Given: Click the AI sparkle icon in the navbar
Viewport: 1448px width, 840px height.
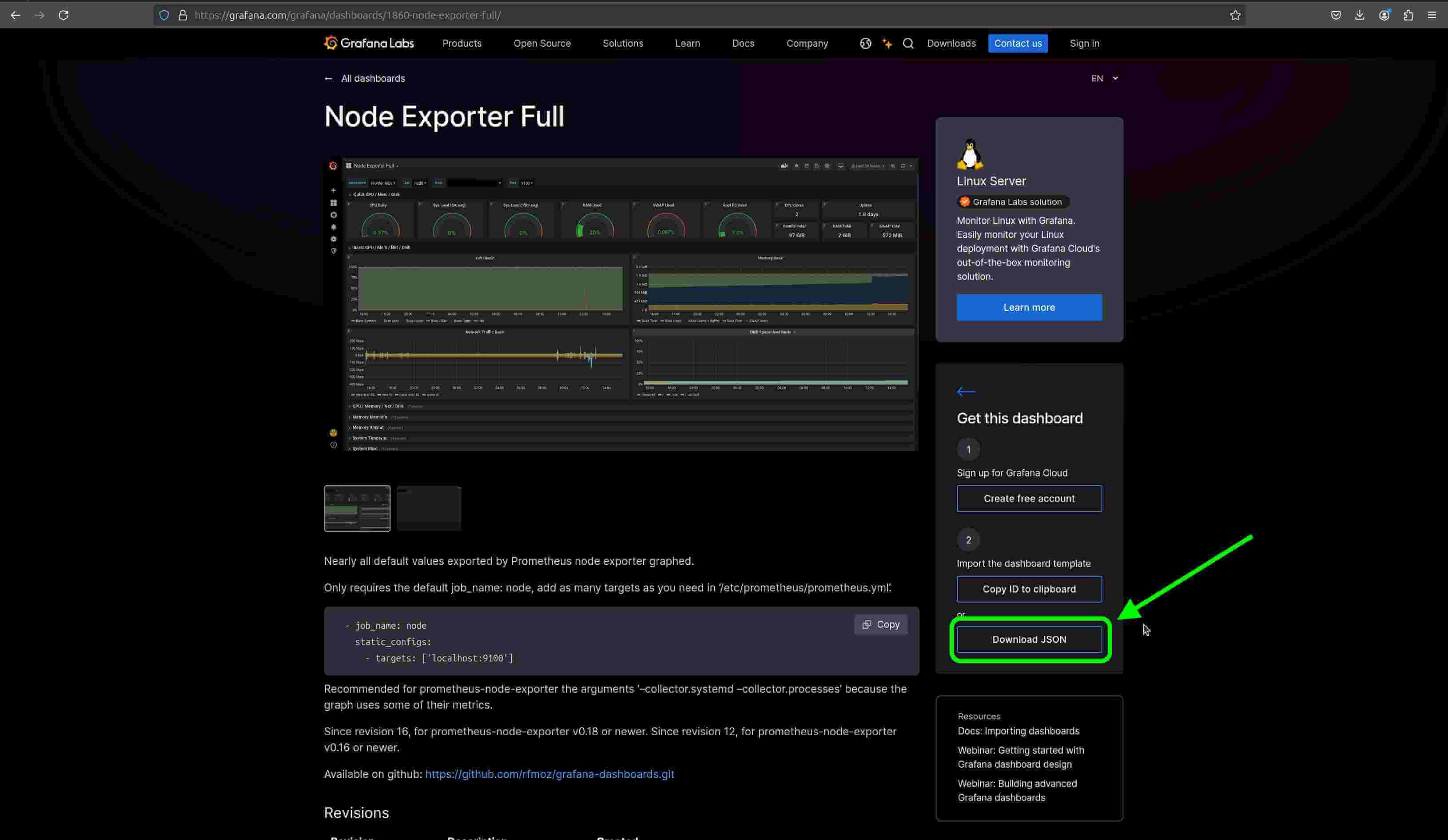Looking at the screenshot, I should (x=887, y=43).
